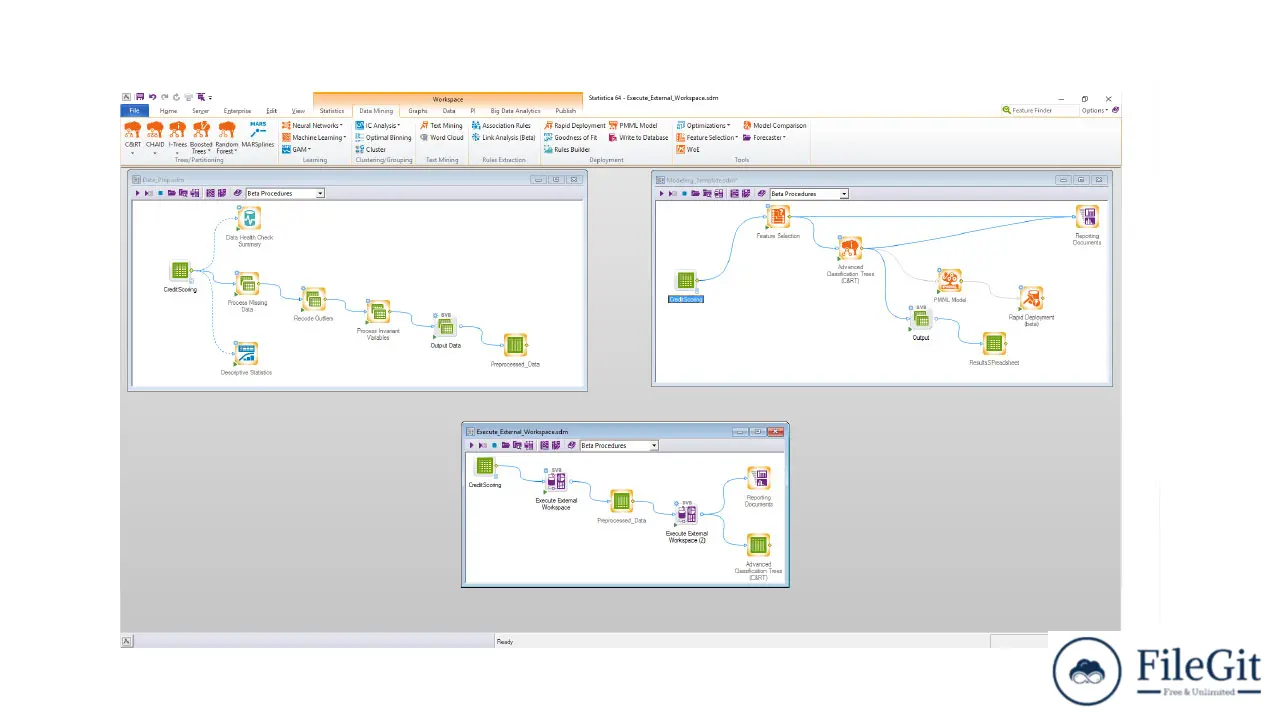1280x720 pixels.
Task: Open Beta Procedures combo in Modeling_Template window
Action: pos(808,193)
